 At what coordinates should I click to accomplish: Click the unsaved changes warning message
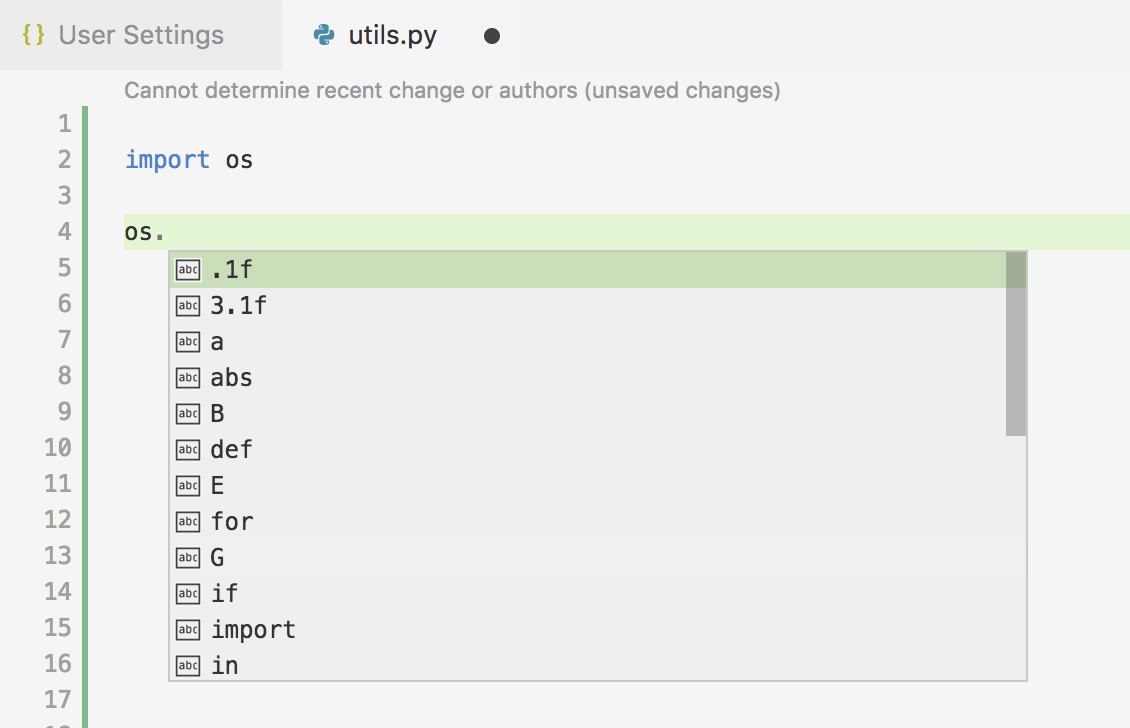[451, 90]
